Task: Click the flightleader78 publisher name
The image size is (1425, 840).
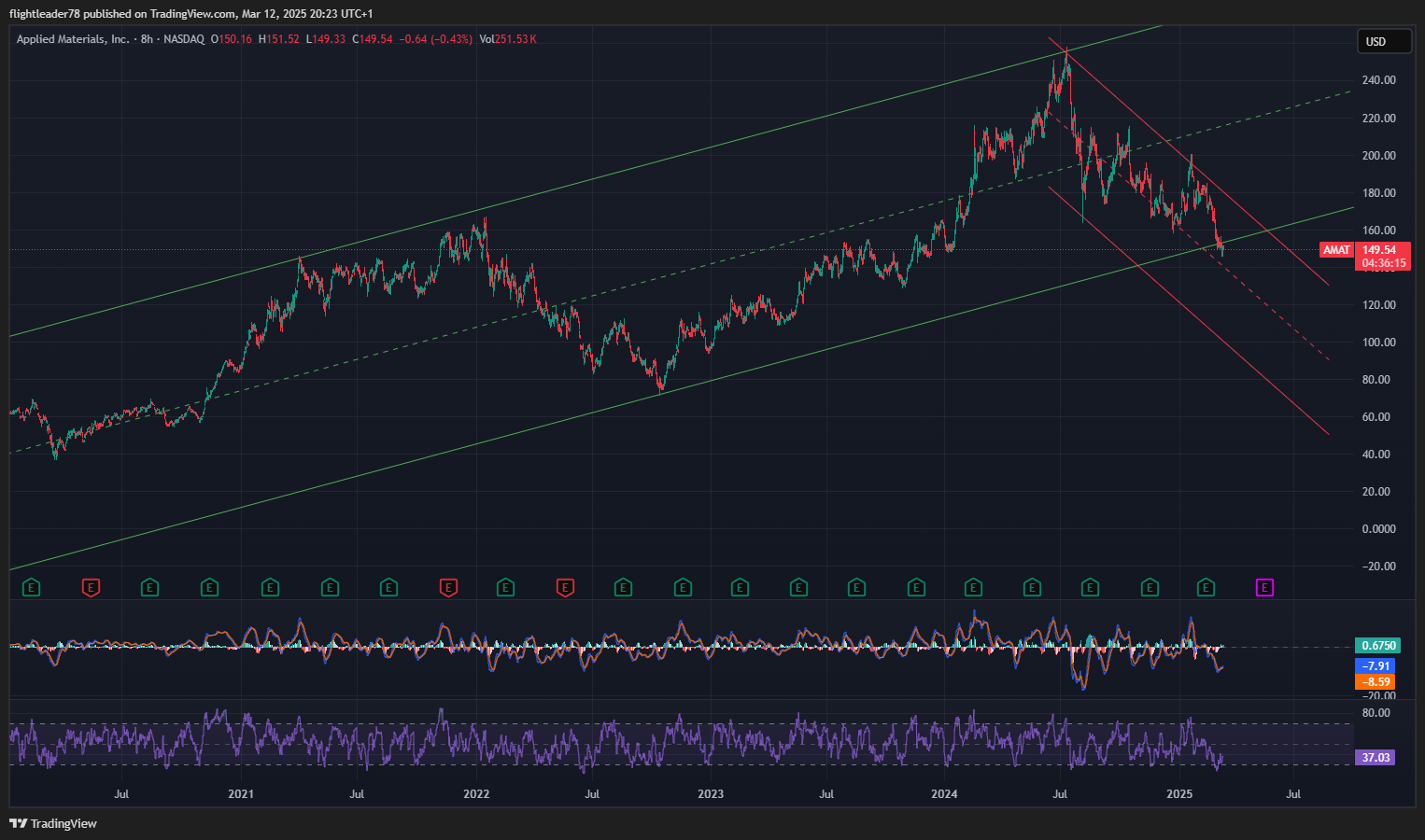Action: click(x=44, y=13)
